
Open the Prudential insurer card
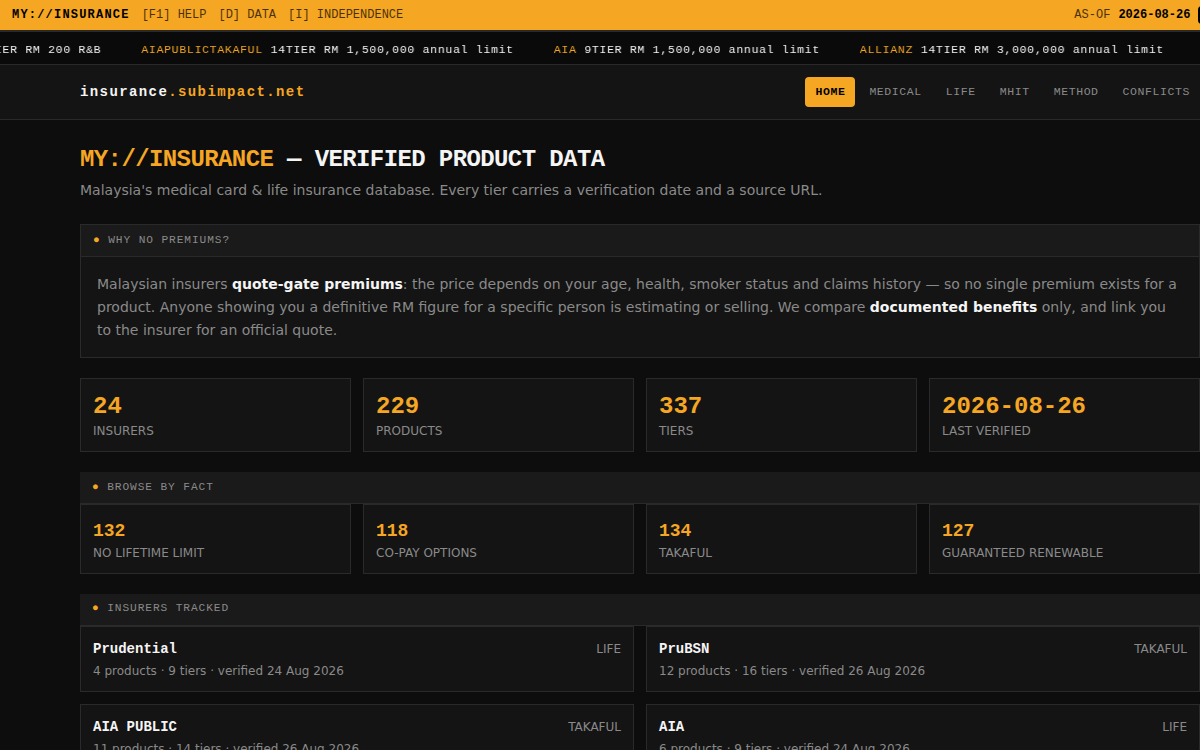coord(357,659)
